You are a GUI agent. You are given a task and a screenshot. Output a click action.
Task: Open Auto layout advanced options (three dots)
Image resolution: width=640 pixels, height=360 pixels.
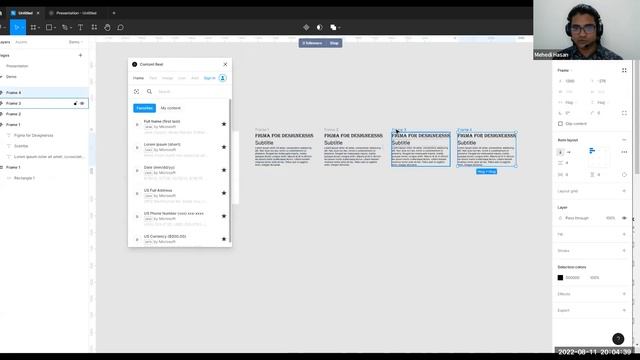624,152
